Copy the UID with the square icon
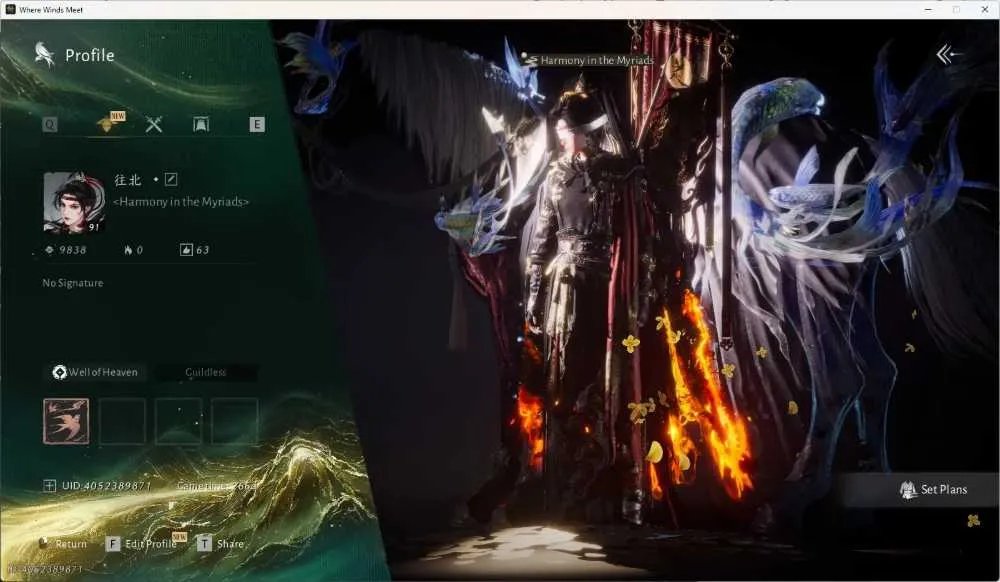Screen dimensions: 1000x582 (x=50, y=486)
